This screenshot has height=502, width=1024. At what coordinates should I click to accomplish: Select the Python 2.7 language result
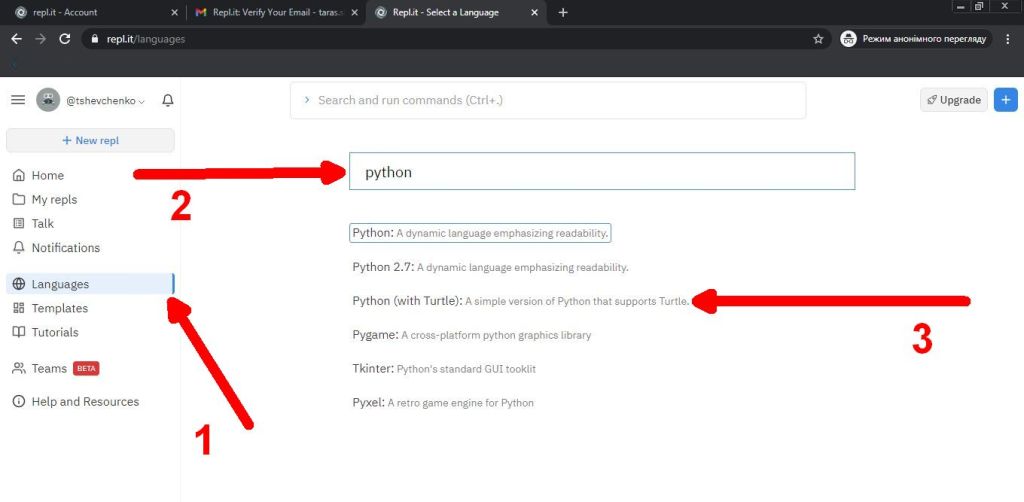click(x=490, y=267)
